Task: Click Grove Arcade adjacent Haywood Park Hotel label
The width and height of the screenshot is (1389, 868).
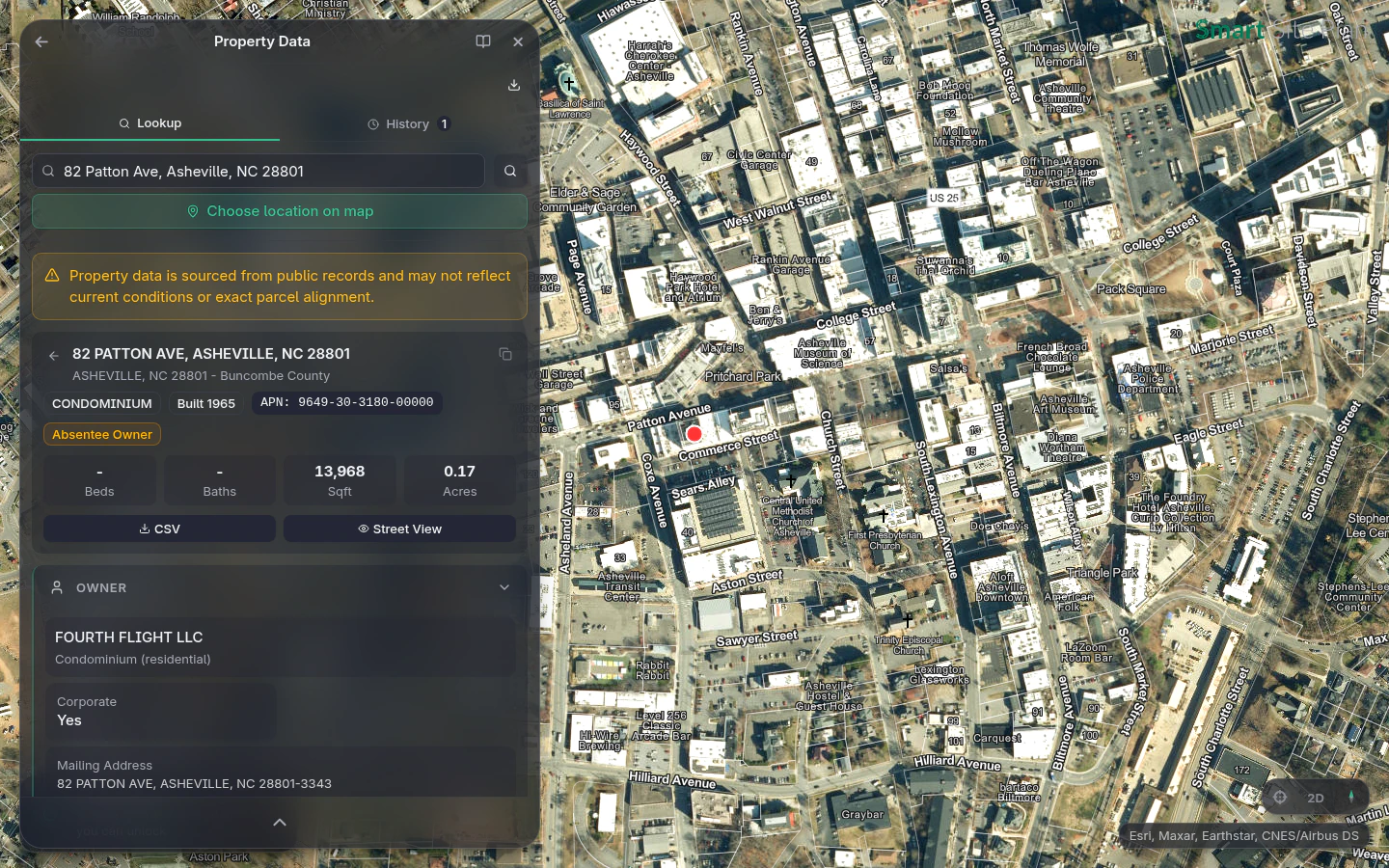Action: [694, 287]
